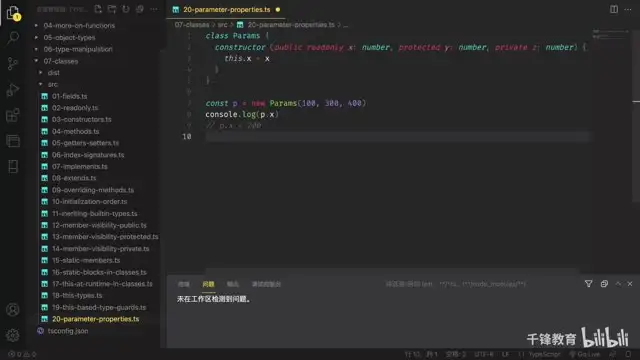Create a new file in Explorer toolbar
640x360 pixels.
[x=98, y=9]
